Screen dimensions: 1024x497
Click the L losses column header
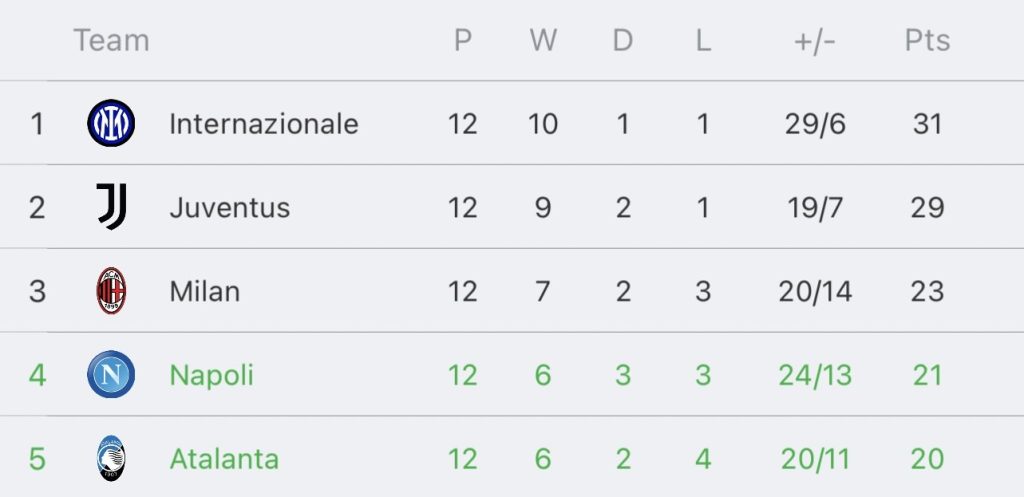coord(703,40)
